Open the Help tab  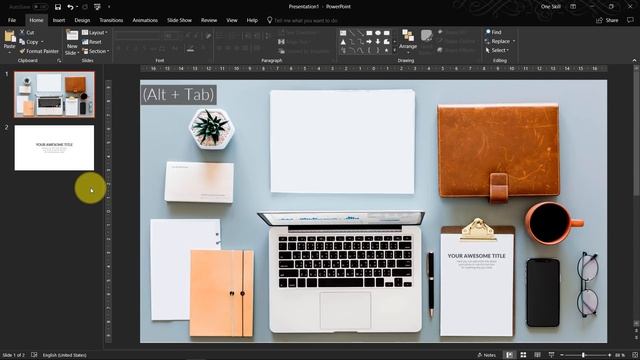click(x=252, y=20)
